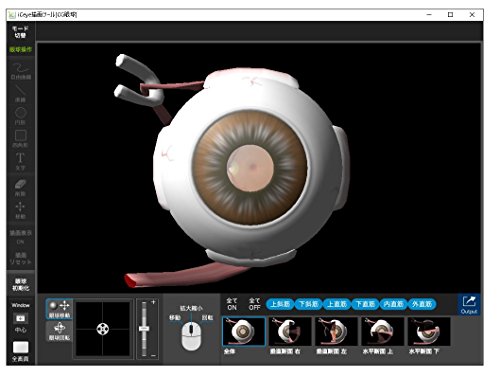The height and width of the screenshot is (377, 500).
Task: Select the move arrows tool in left toolbar
Action: click(x=20, y=210)
